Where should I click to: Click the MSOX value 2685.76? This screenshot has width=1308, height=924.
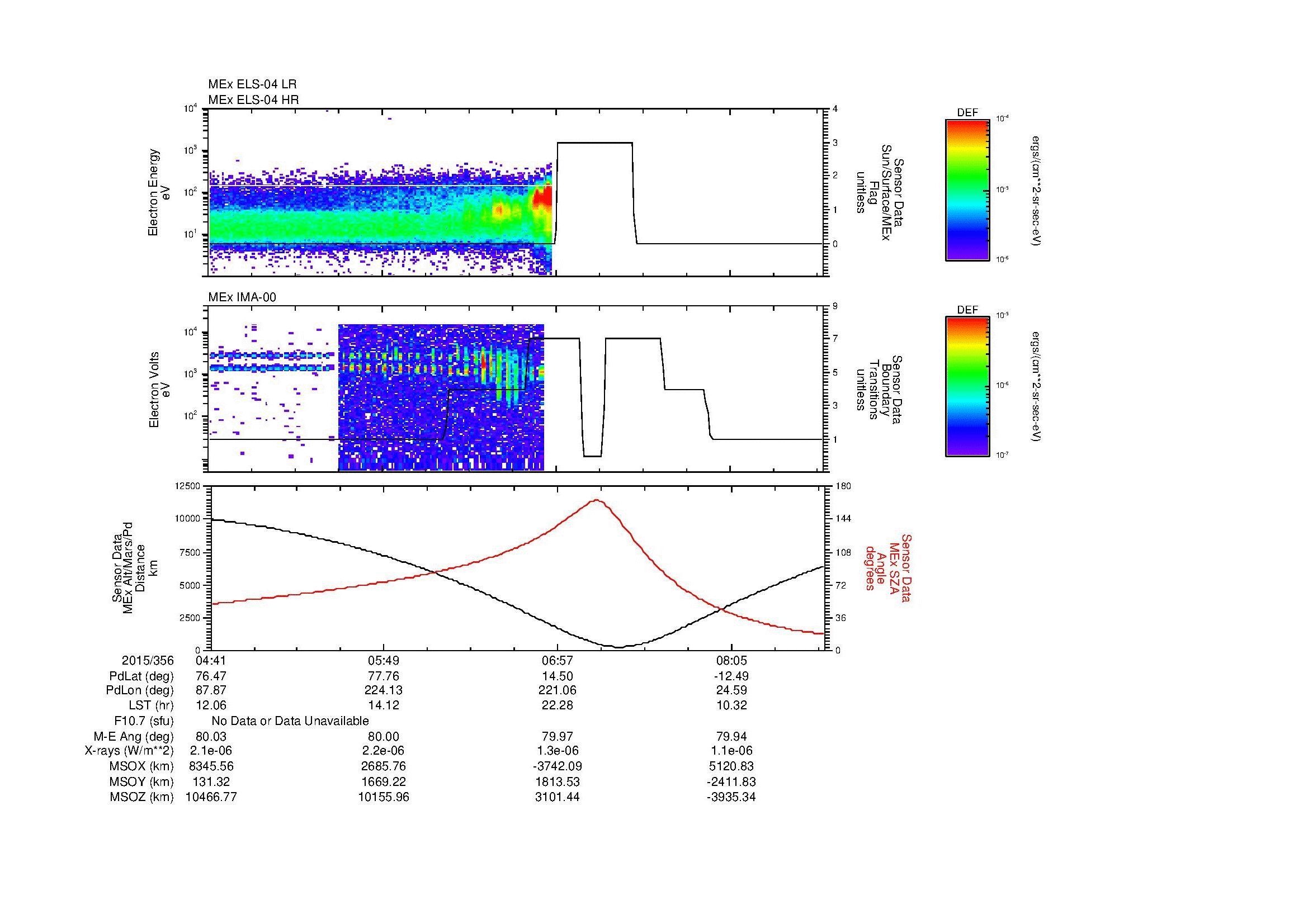pos(384,766)
